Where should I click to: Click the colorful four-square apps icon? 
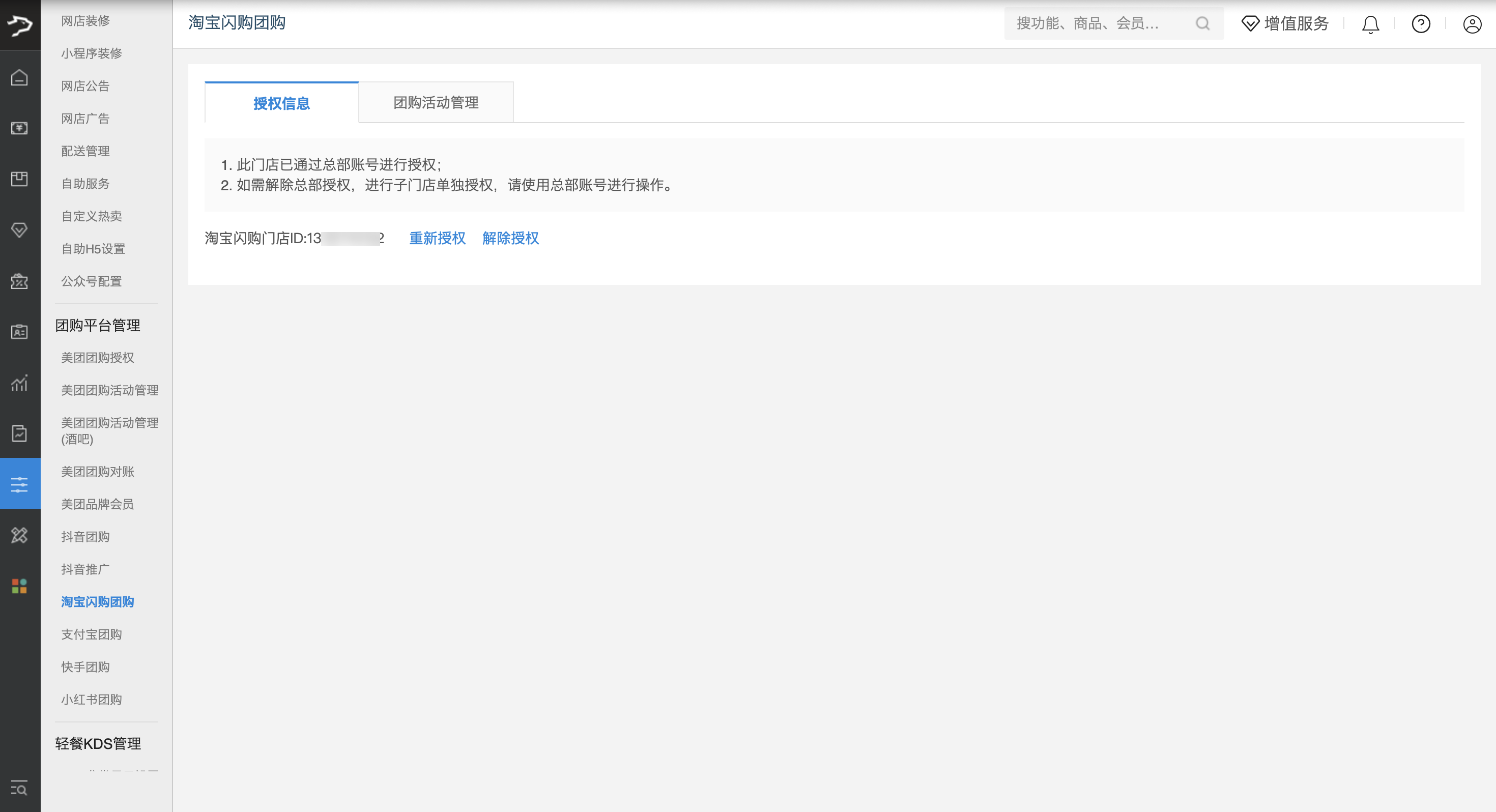pyautogui.click(x=19, y=586)
